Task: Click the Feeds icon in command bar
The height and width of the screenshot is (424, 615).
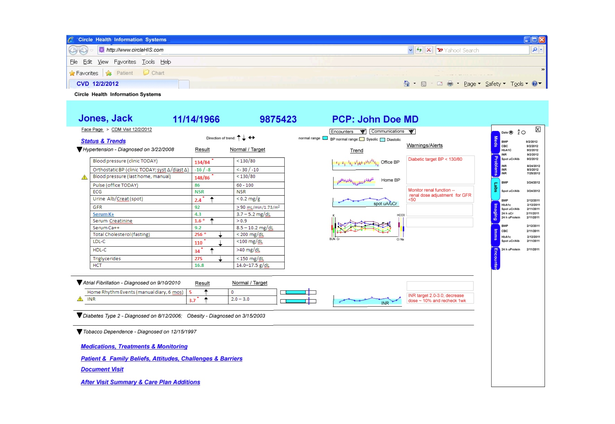Action: click(x=424, y=84)
